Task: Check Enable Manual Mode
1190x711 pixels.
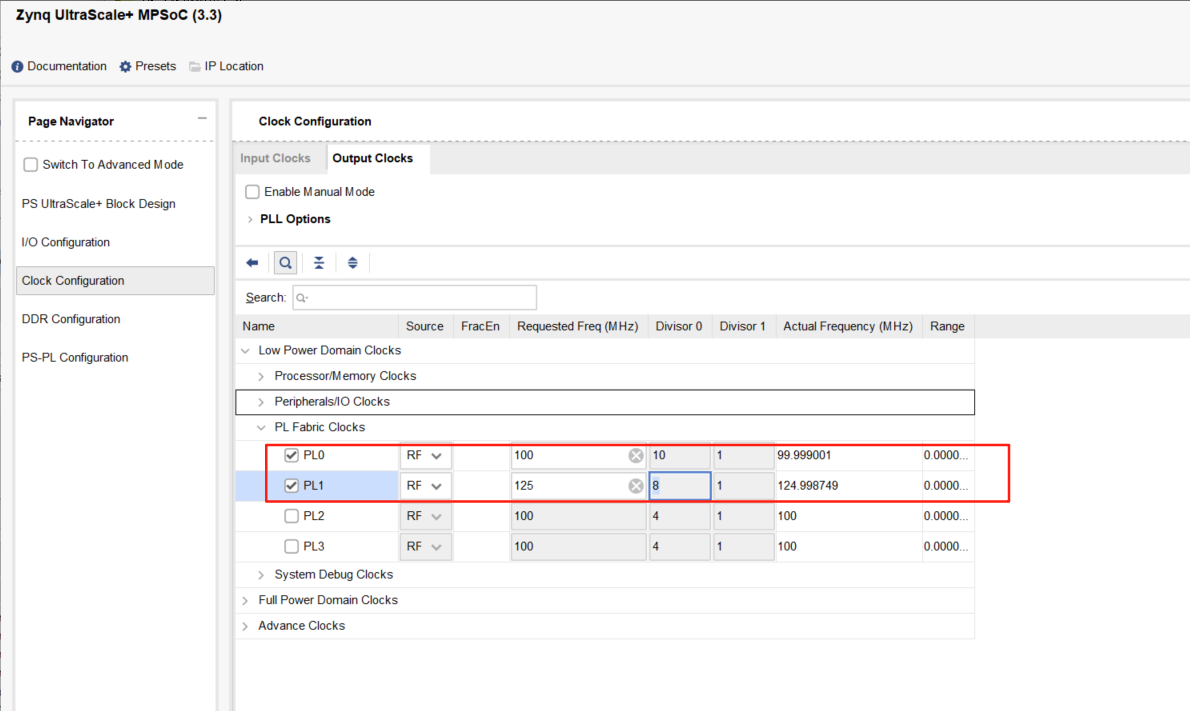Action: click(252, 192)
